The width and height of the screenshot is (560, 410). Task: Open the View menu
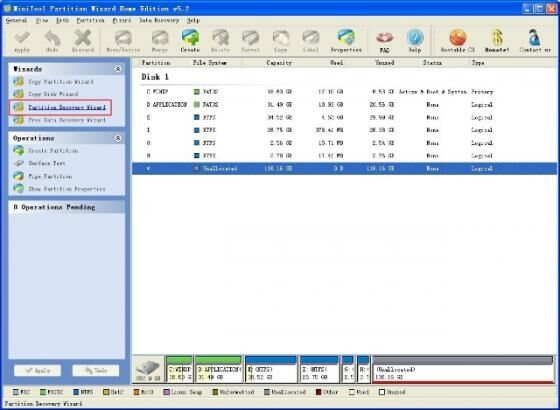pos(42,20)
